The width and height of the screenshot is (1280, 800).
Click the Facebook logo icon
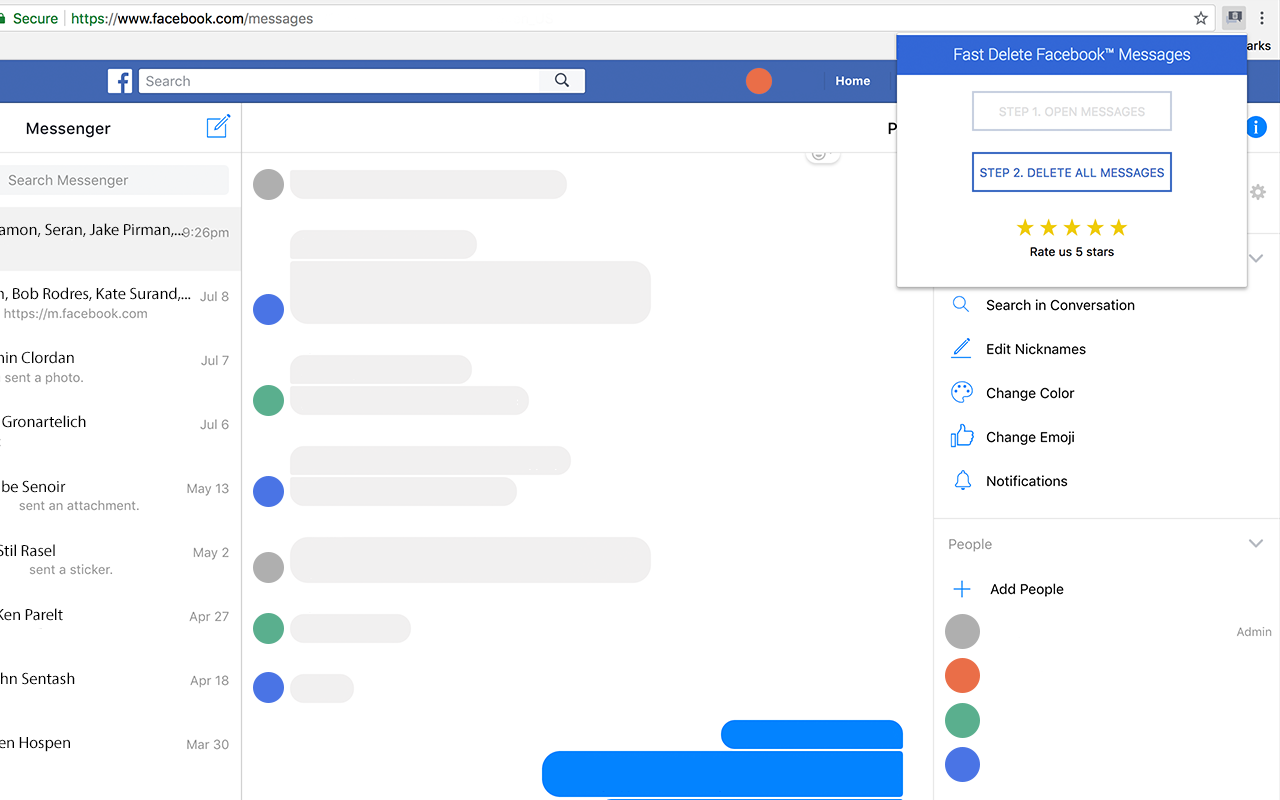[x=120, y=80]
